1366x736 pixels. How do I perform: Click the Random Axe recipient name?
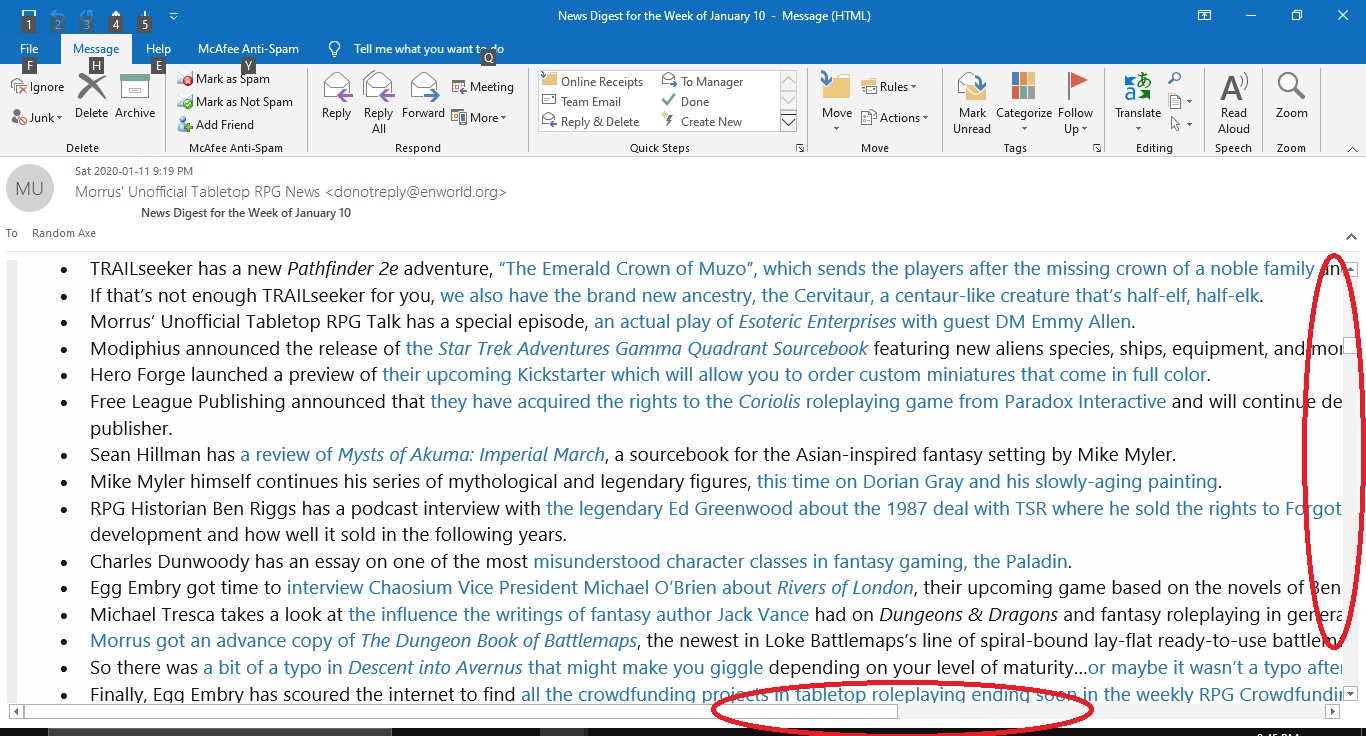64,233
